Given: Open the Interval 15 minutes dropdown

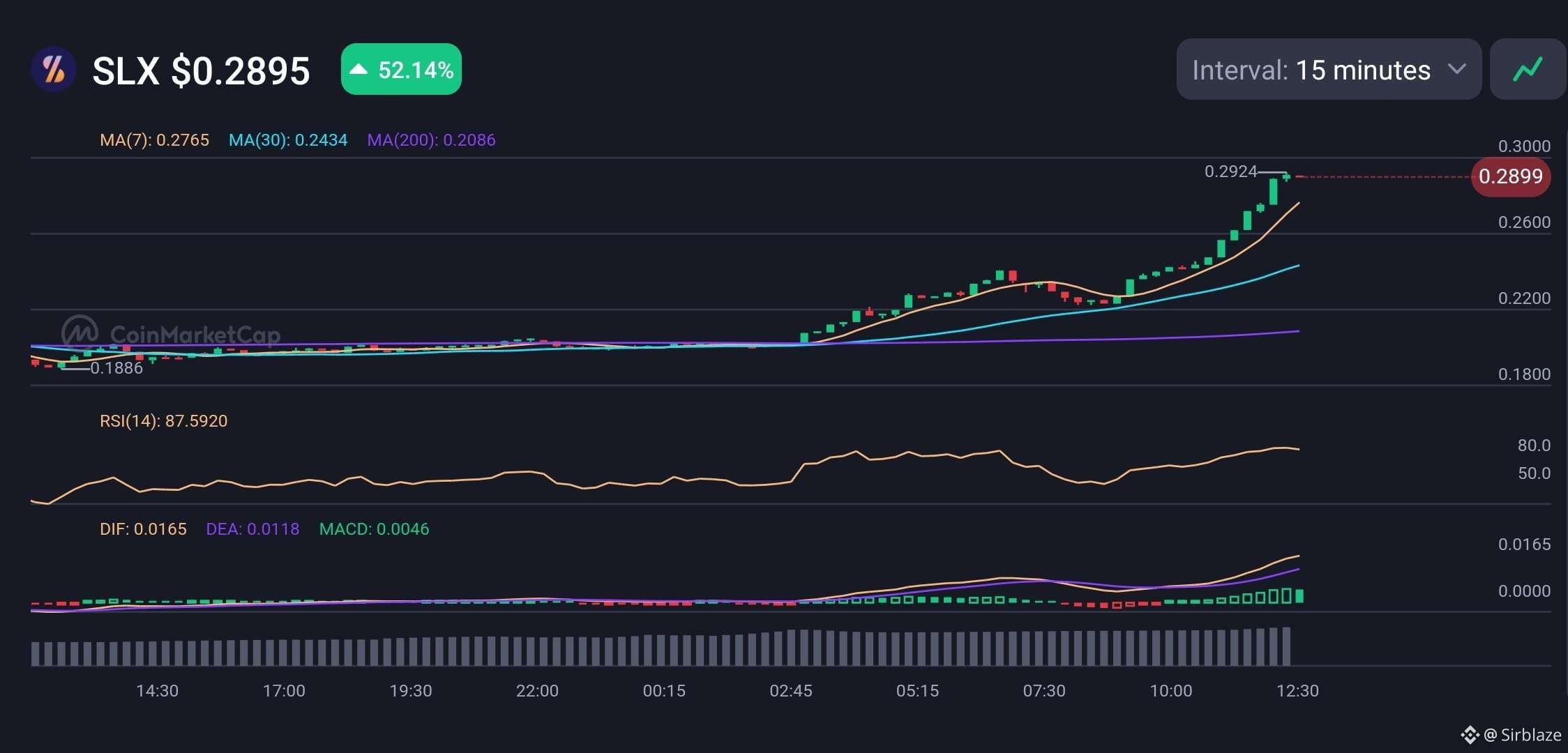Looking at the screenshot, I should tap(1329, 69).
